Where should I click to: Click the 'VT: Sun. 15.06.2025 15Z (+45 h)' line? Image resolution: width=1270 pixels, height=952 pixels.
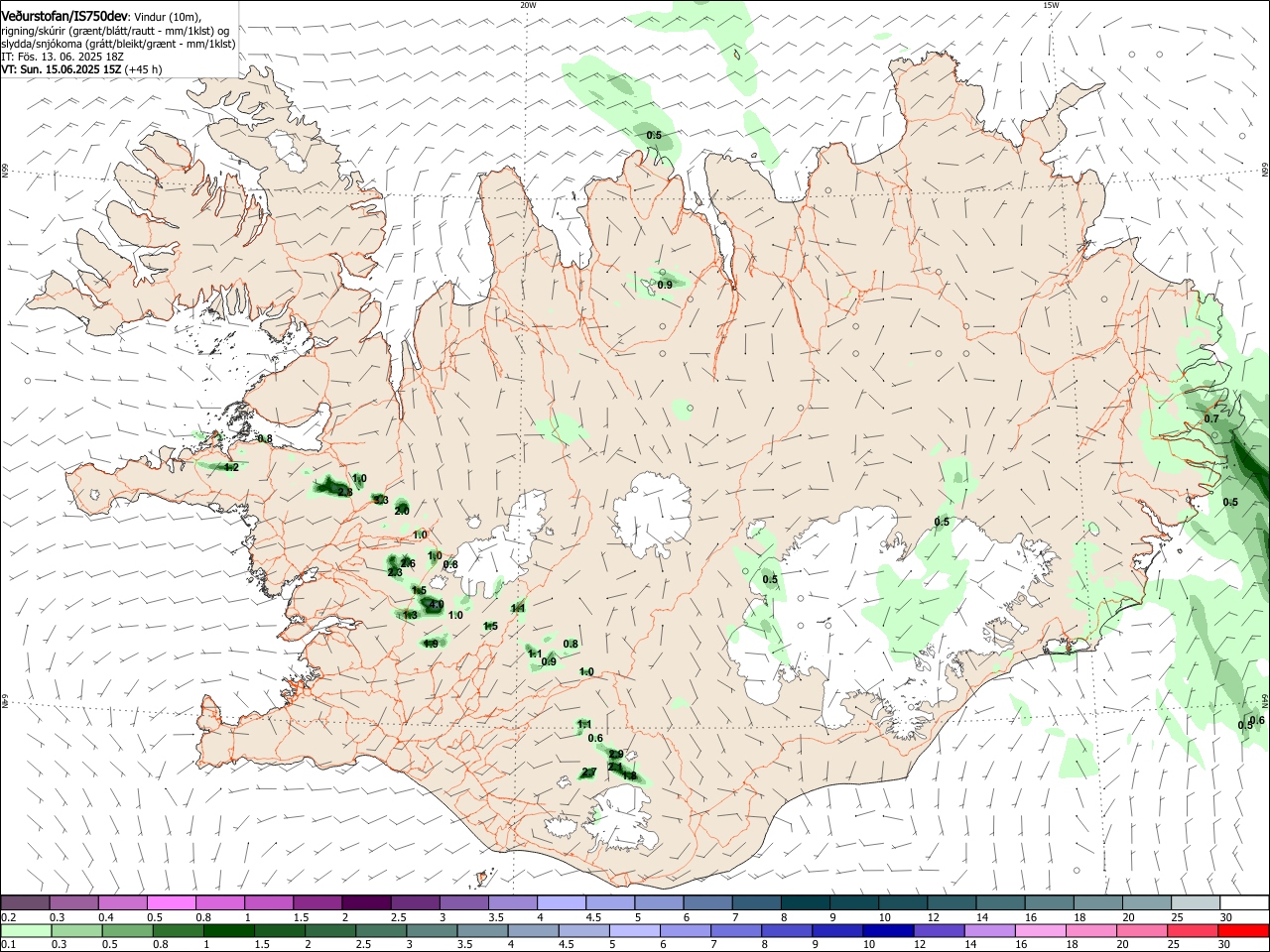point(81,69)
